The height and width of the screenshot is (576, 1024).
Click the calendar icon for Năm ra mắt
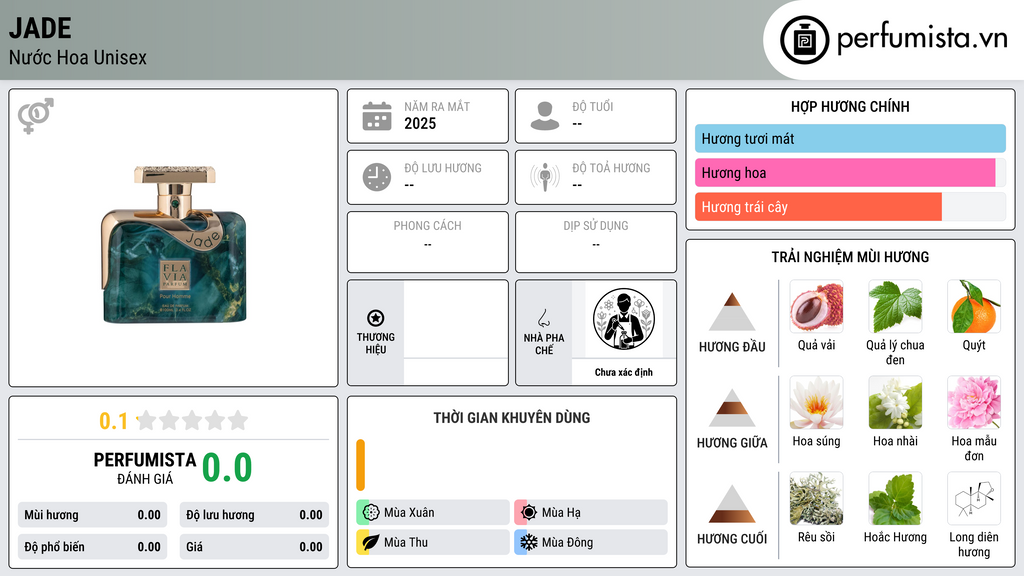point(377,116)
